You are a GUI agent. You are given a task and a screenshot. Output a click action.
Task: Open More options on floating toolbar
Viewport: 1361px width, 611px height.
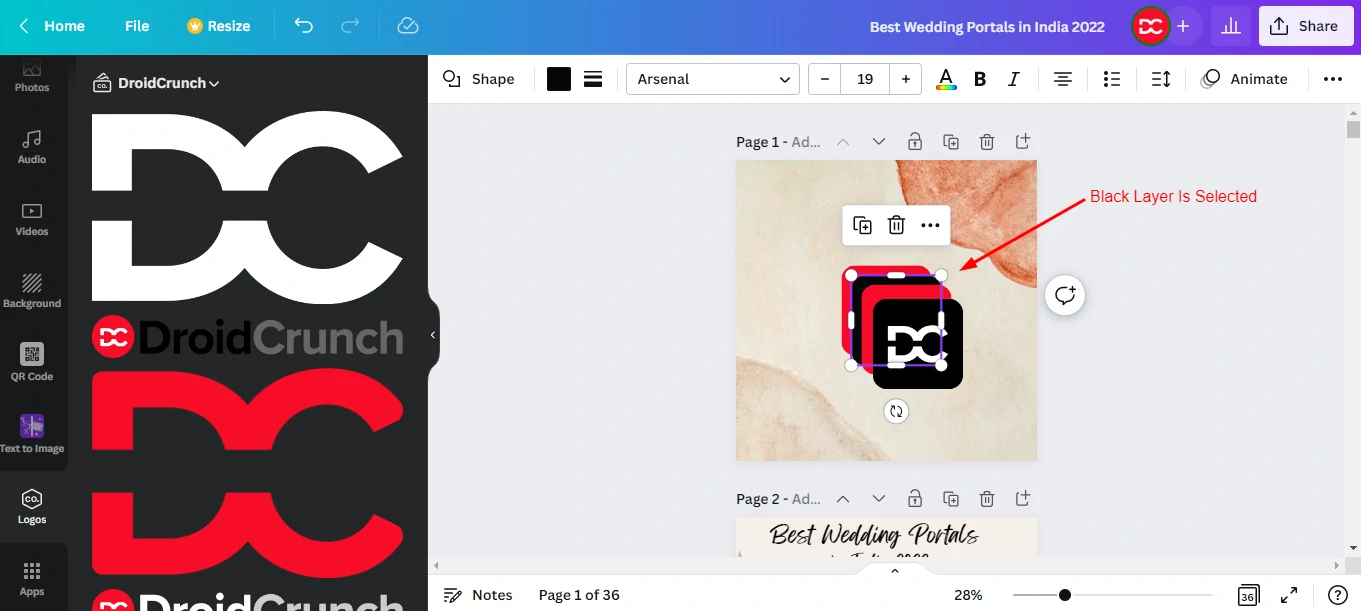coord(930,225)
